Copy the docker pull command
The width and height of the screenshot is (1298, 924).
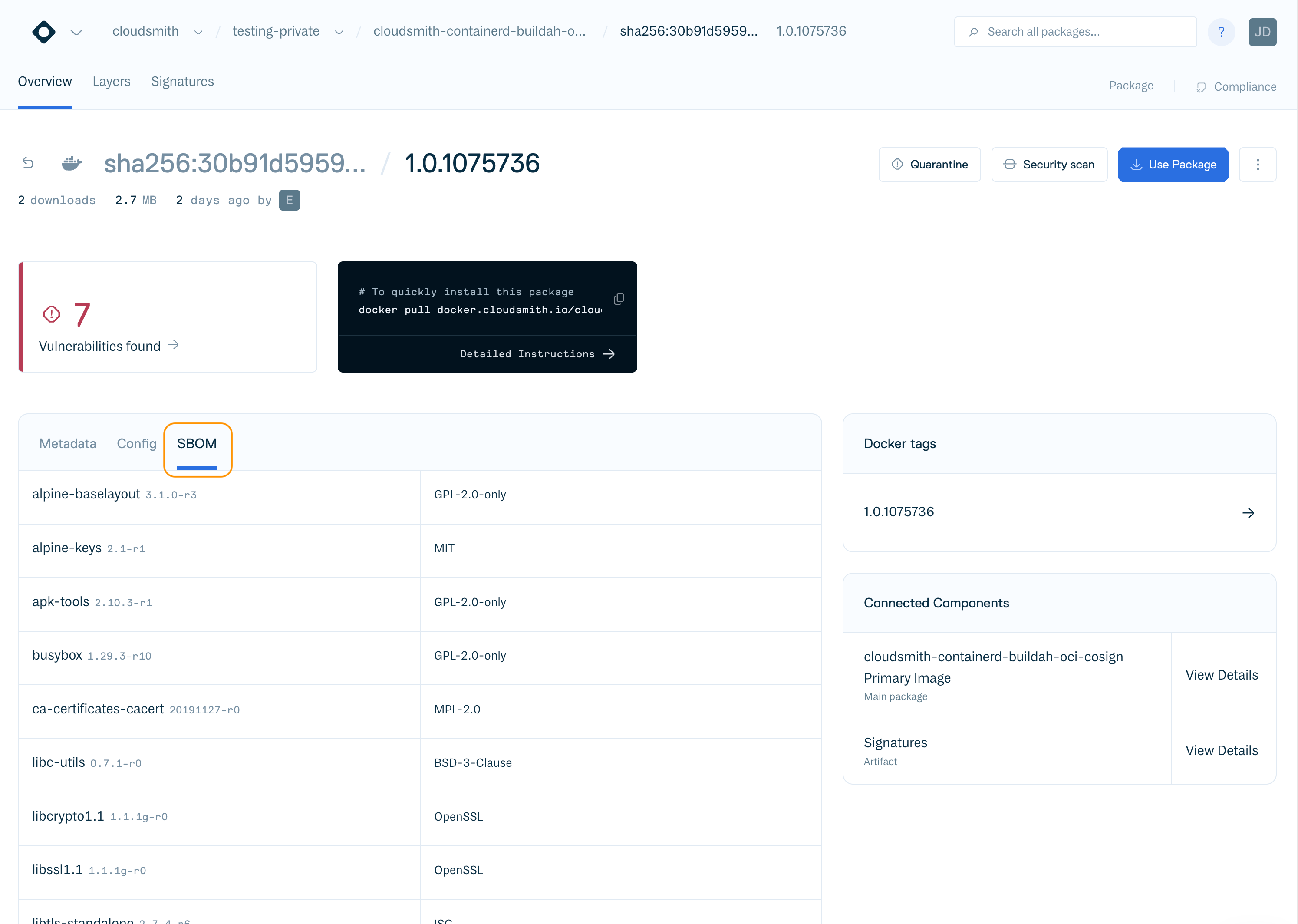click(619, 299)
